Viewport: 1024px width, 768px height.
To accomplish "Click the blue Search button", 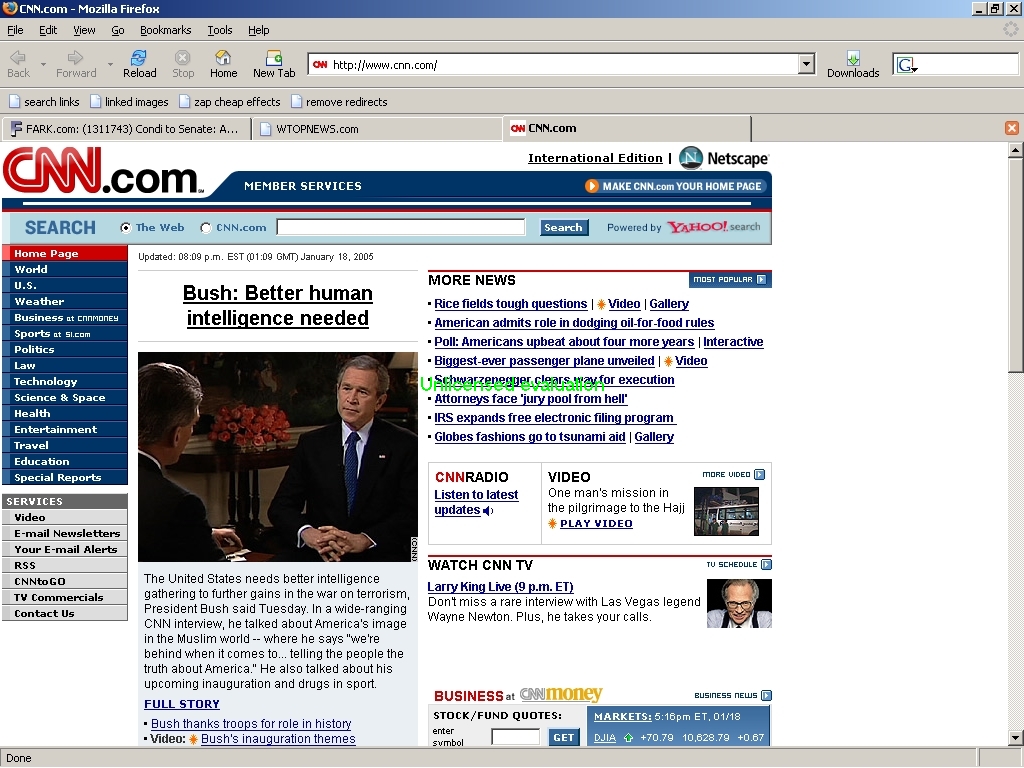I will 564,227.
